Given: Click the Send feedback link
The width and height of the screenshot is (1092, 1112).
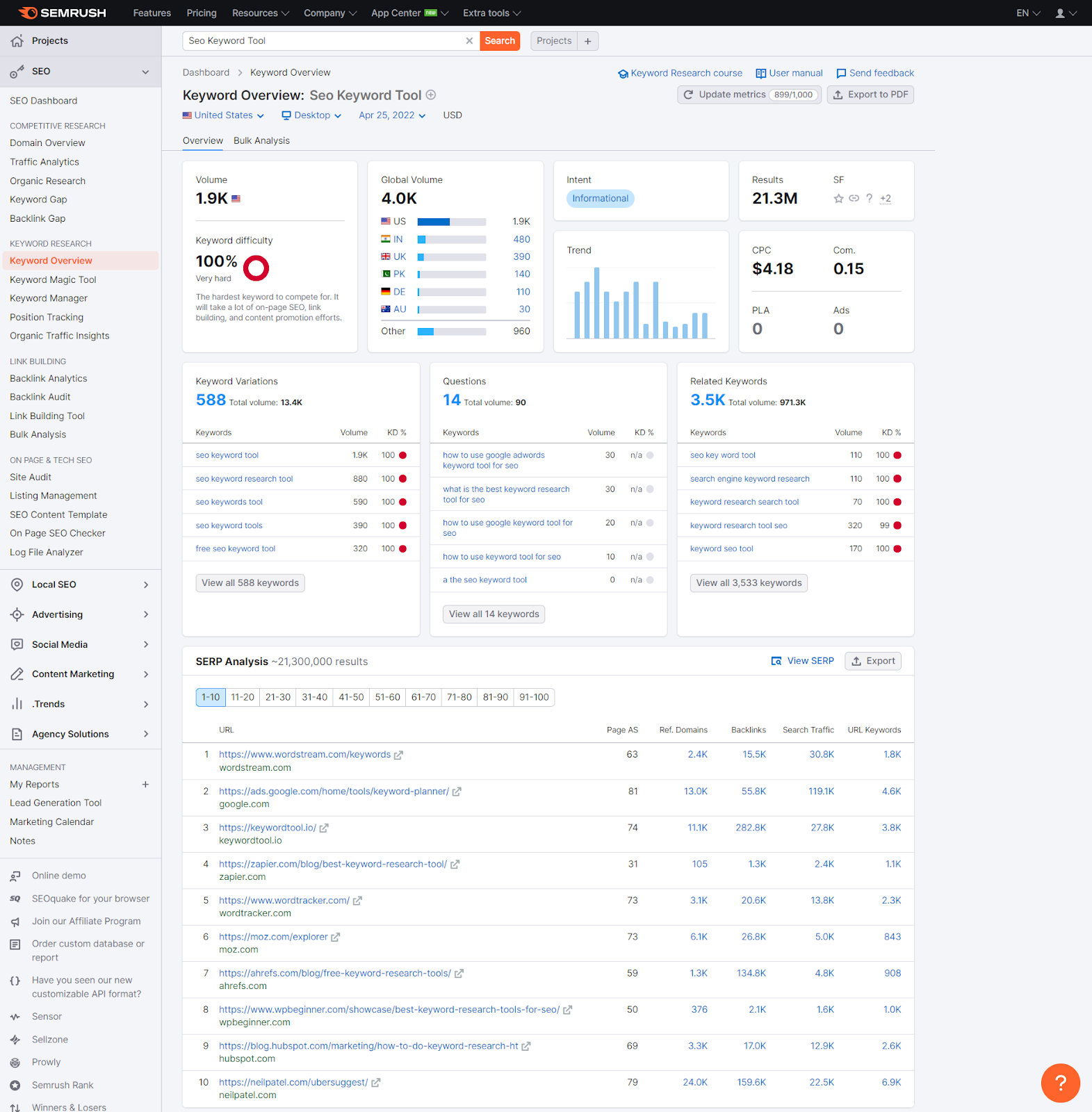Looking at the screenshot, I should coord(875,73).
